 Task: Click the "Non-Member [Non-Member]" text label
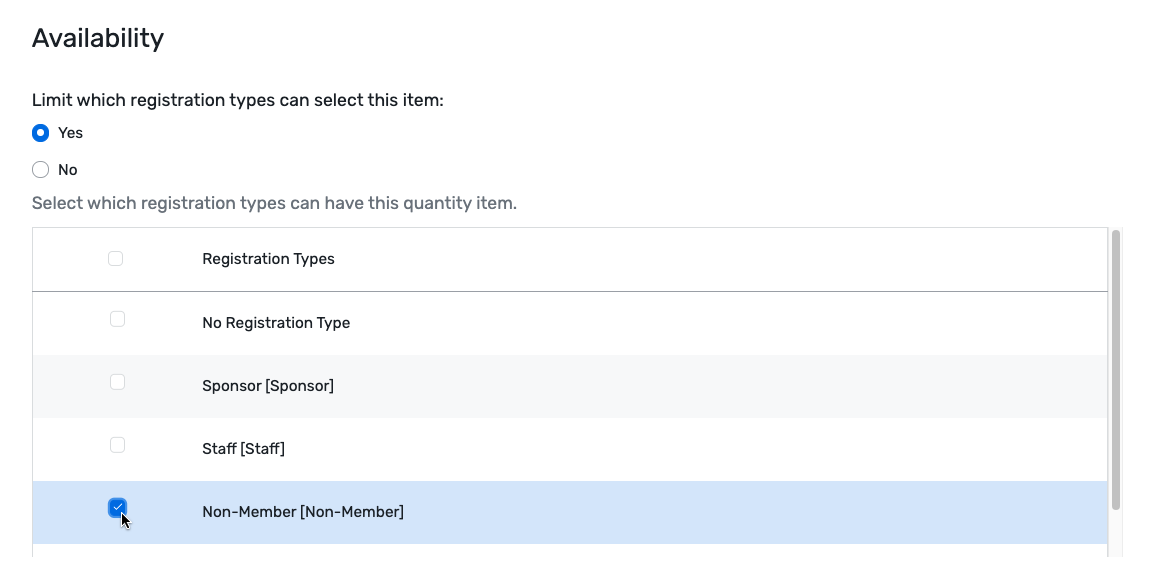click(x=303, y=511)
